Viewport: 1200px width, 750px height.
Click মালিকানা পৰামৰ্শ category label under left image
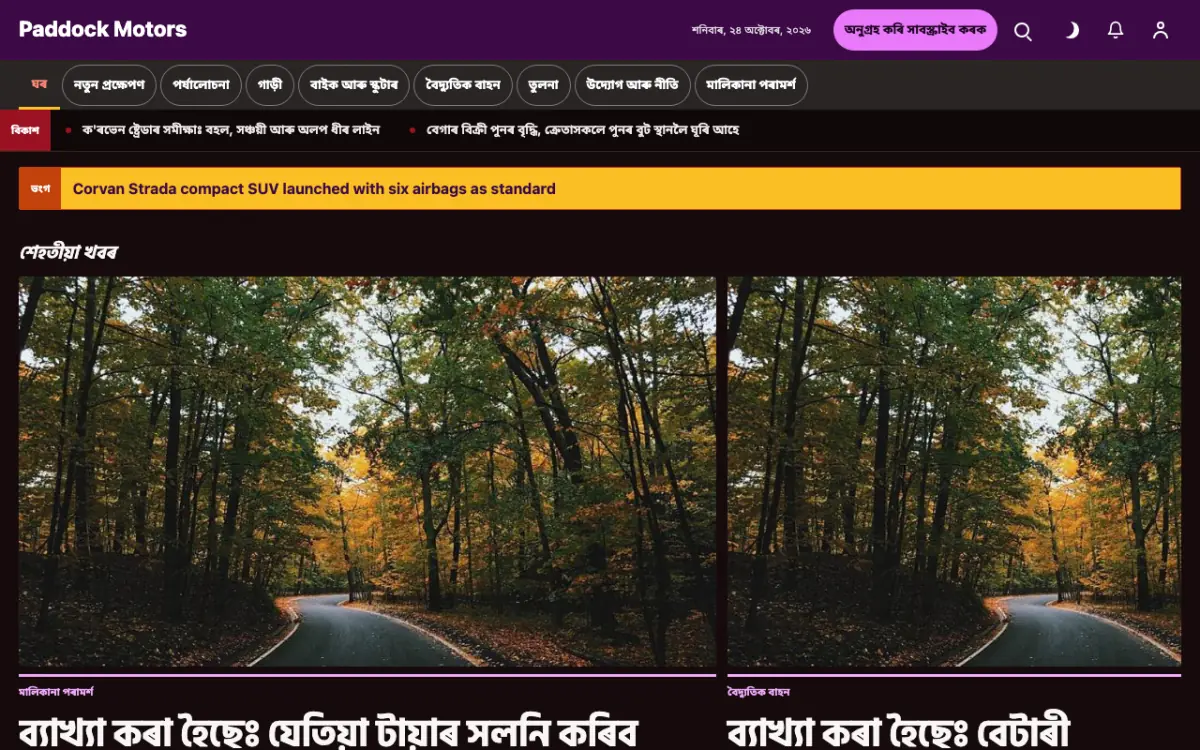point(56,692)
